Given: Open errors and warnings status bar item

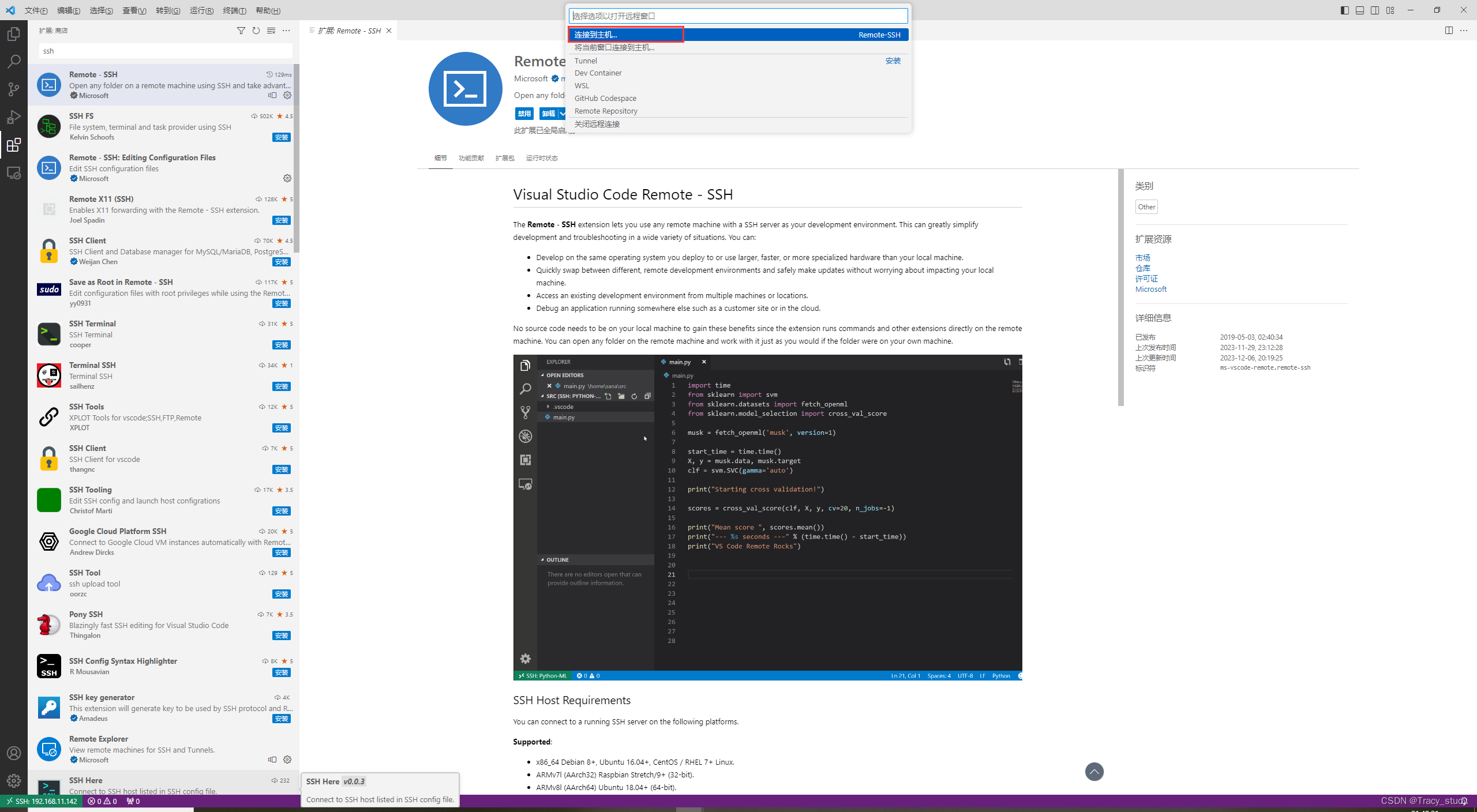Looking at the screenshot, I should 102,801.
